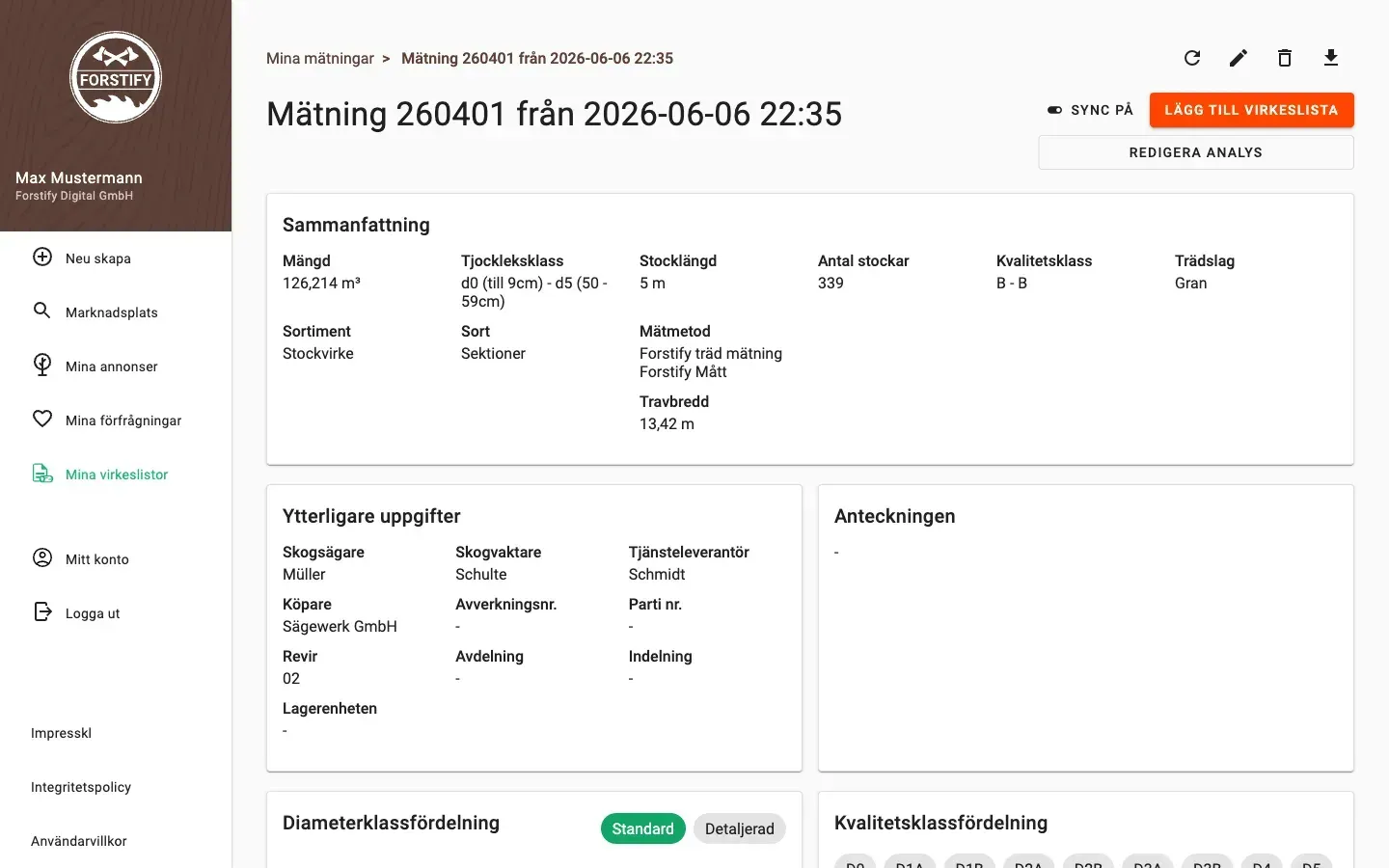
Task: Click the Tjänsteleverantör value Schmidt
Action: point(657,574)
